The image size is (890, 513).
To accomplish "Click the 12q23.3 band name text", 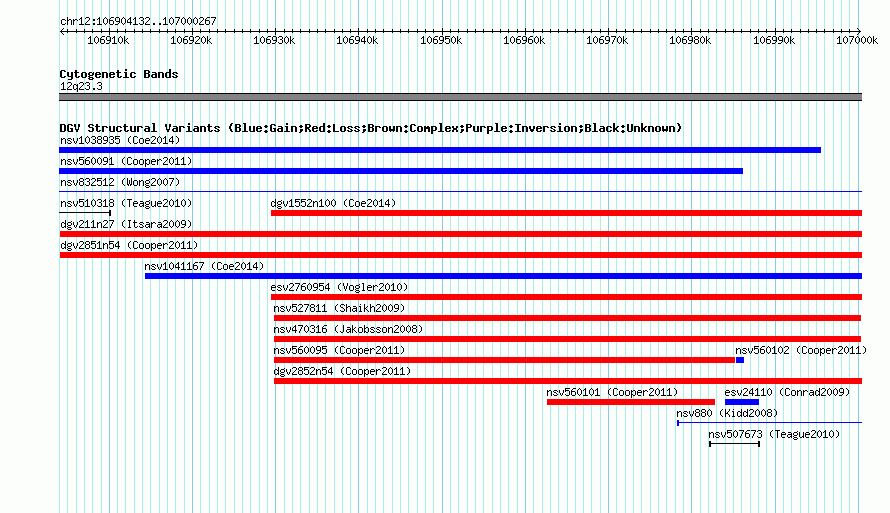I will [x=81, y=86].
